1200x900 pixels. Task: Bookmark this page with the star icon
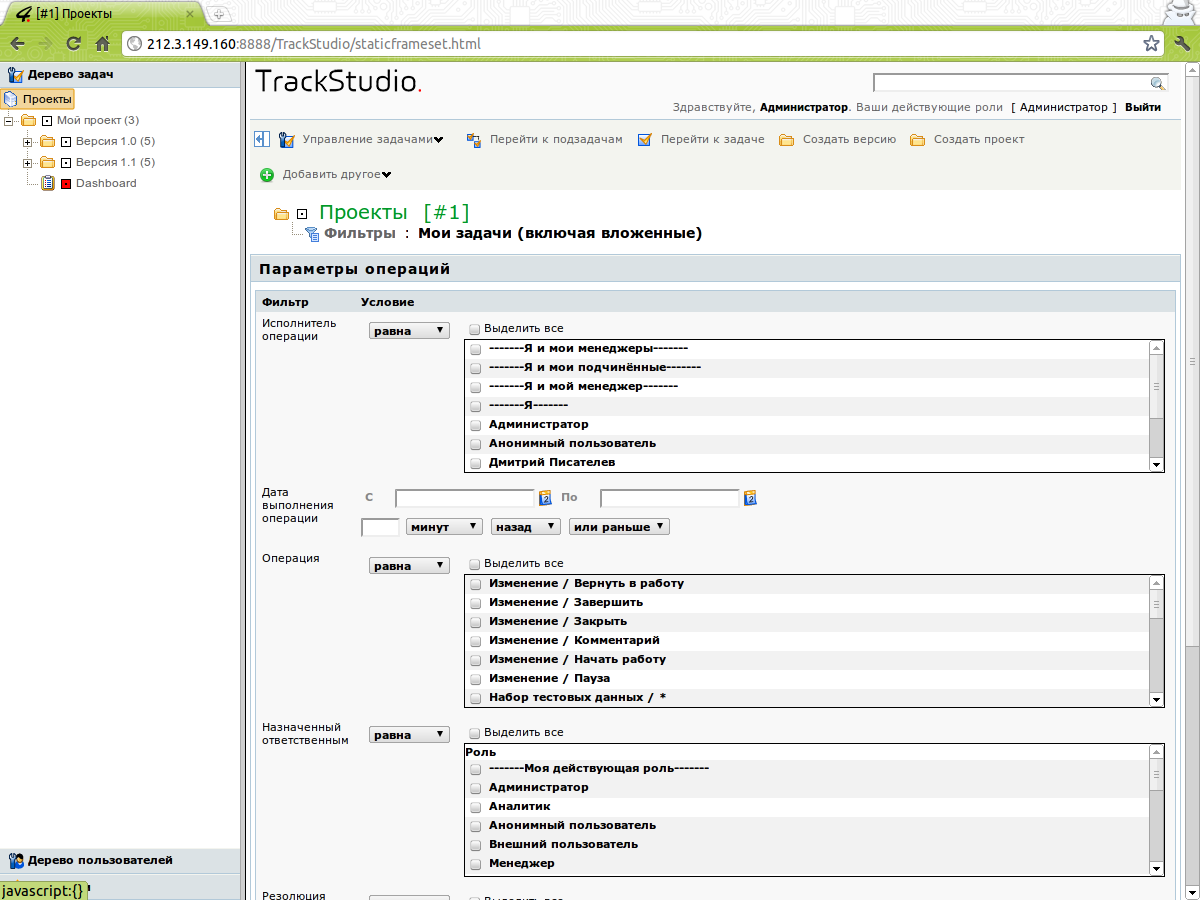[1151, 44]
